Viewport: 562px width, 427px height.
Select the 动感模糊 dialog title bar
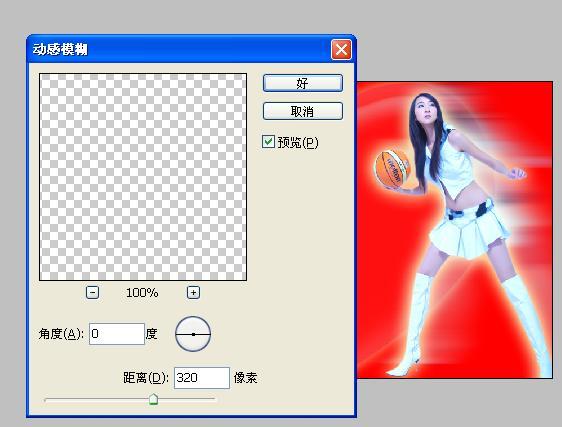tap(179, 49)
